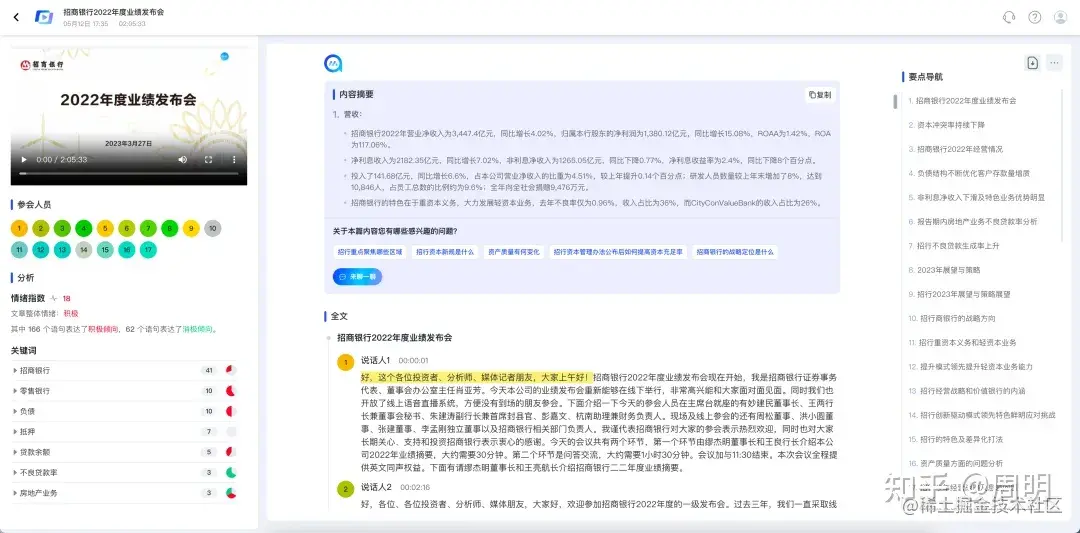Click the export document icon
The image size is (1080, 533).
click(1032, 63)
